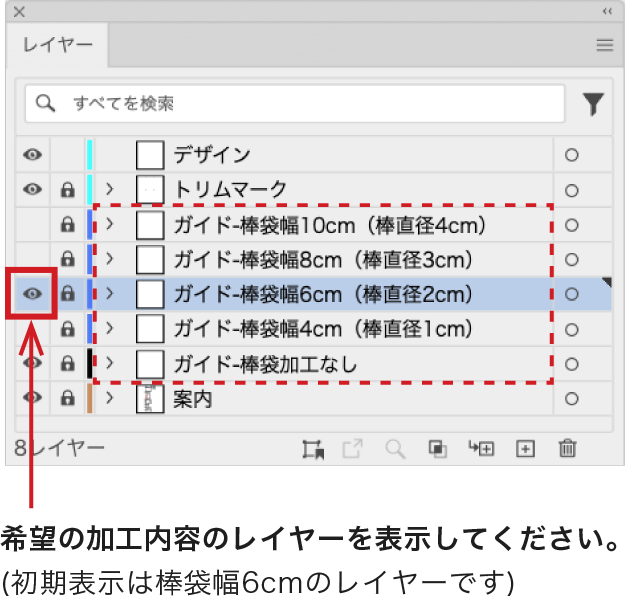Target the ガイド-棒袋加工なし layer circle
The width and height of the screenshot is (626, 596).
tap(571, 364)
